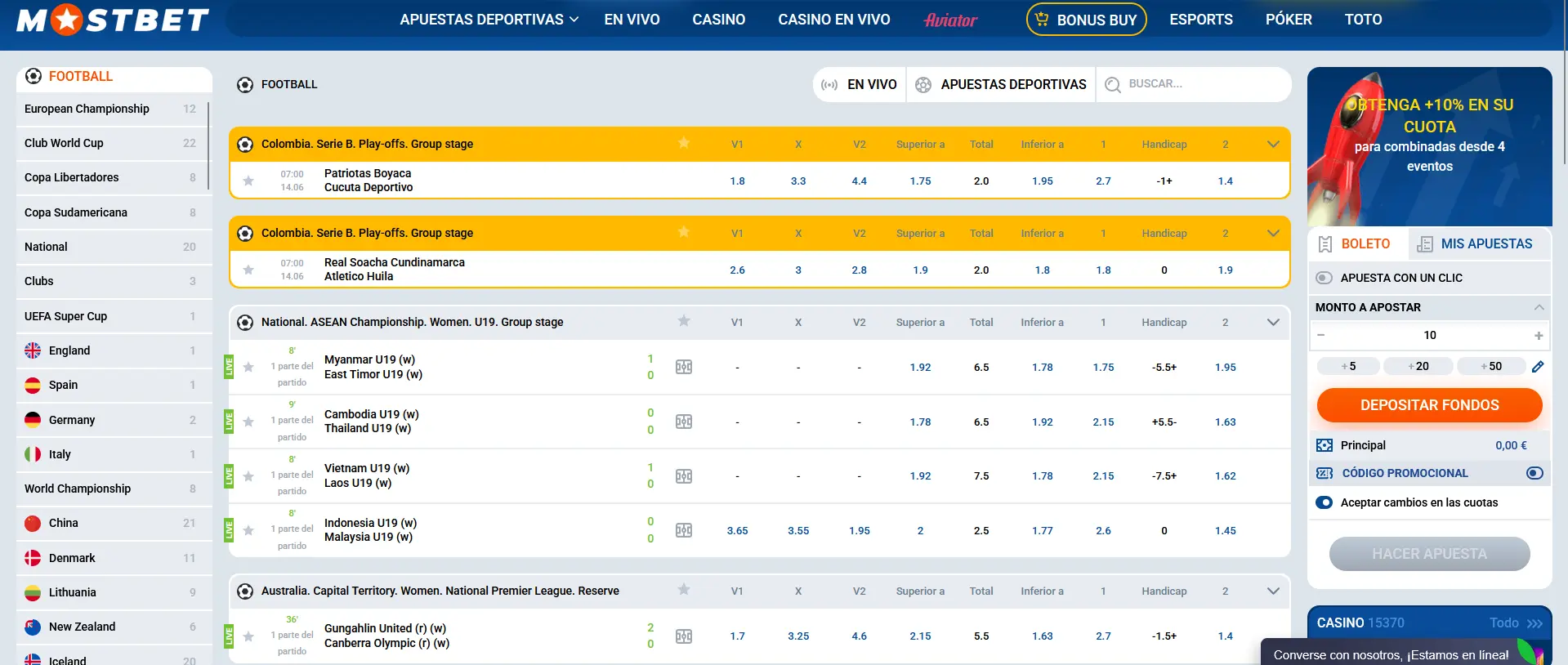
Task: Collapse the Monto a apostar section
Action: pyautogui.click(x=1539, y=307)
